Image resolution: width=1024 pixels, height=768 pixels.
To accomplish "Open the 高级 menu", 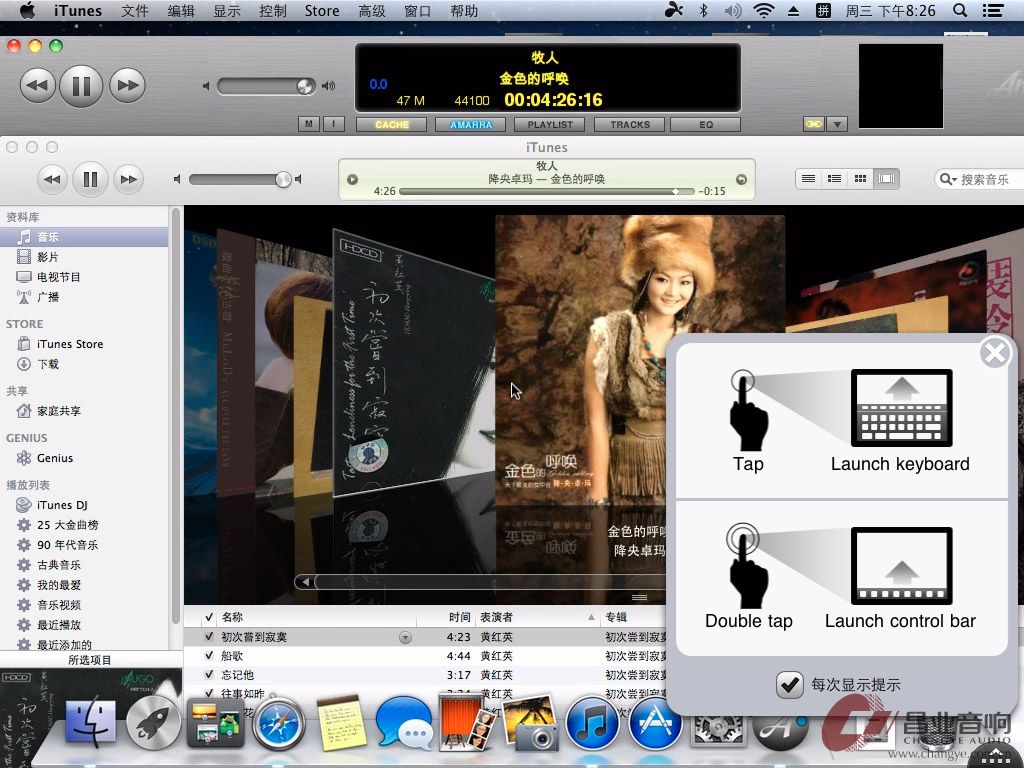I will coord(372,10).
